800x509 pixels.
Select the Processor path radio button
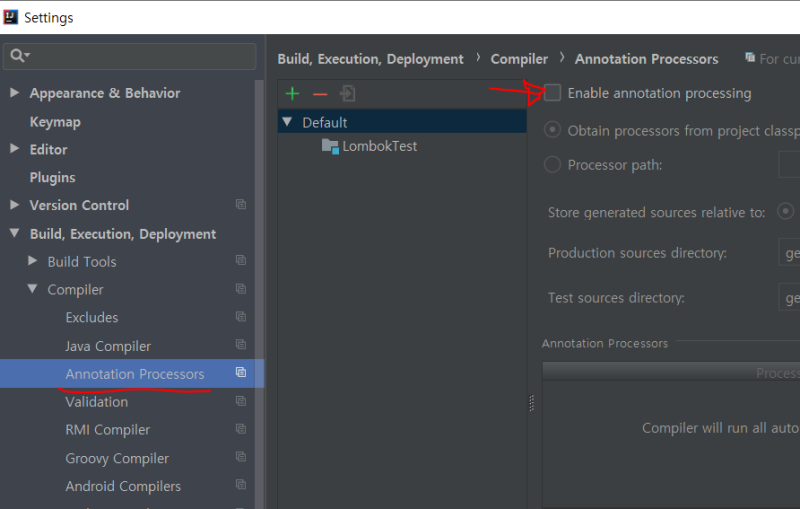click(552, 165)
